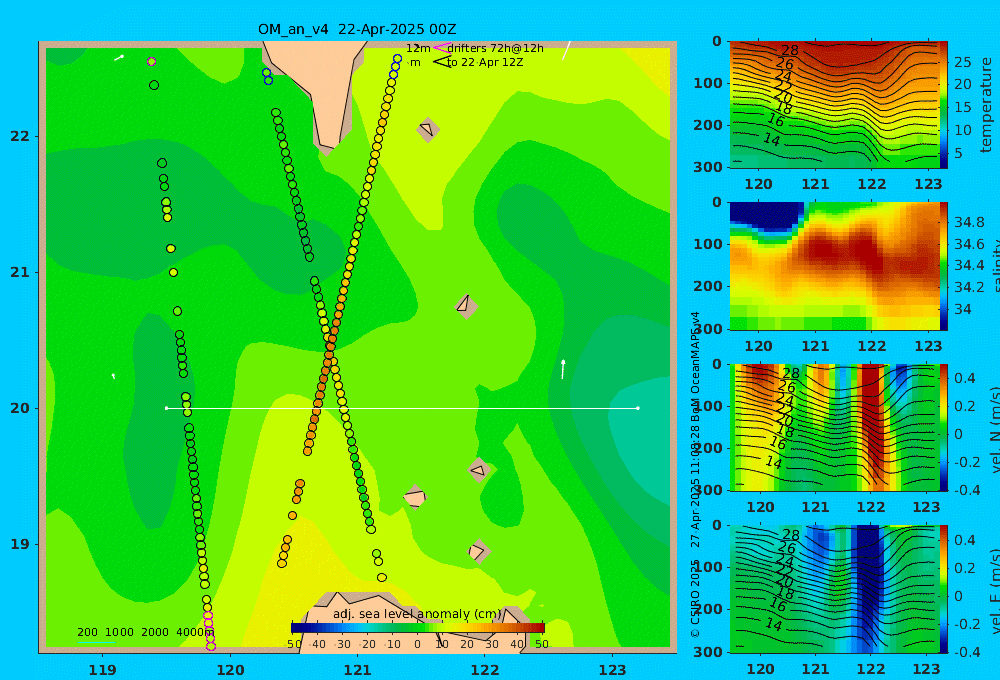1000x680 pixels.
Task: Click the white transect line at 20N
Action: click(402, 408)
